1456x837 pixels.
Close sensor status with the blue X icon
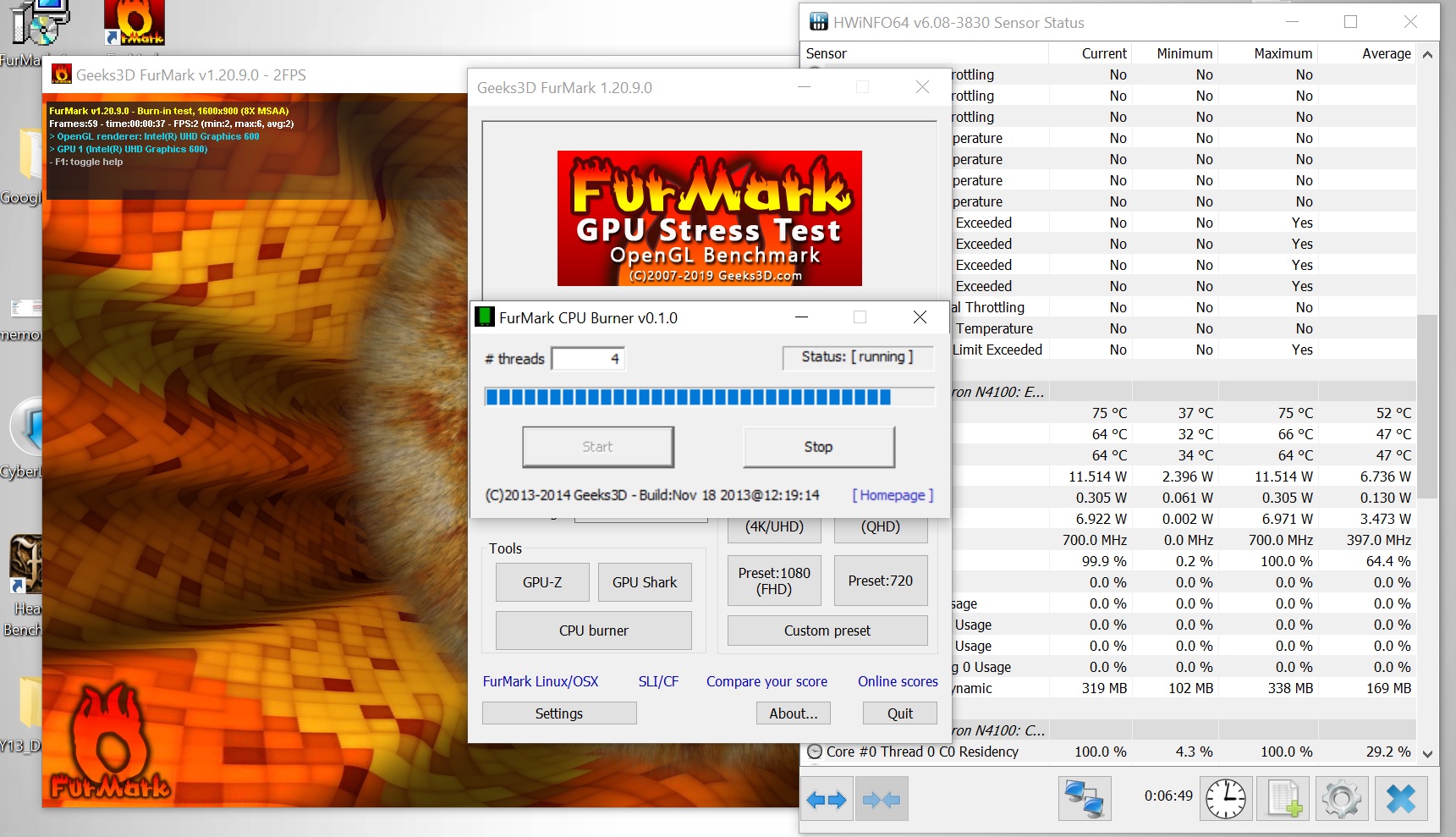pyautogui.click(x=1401, y=800)
